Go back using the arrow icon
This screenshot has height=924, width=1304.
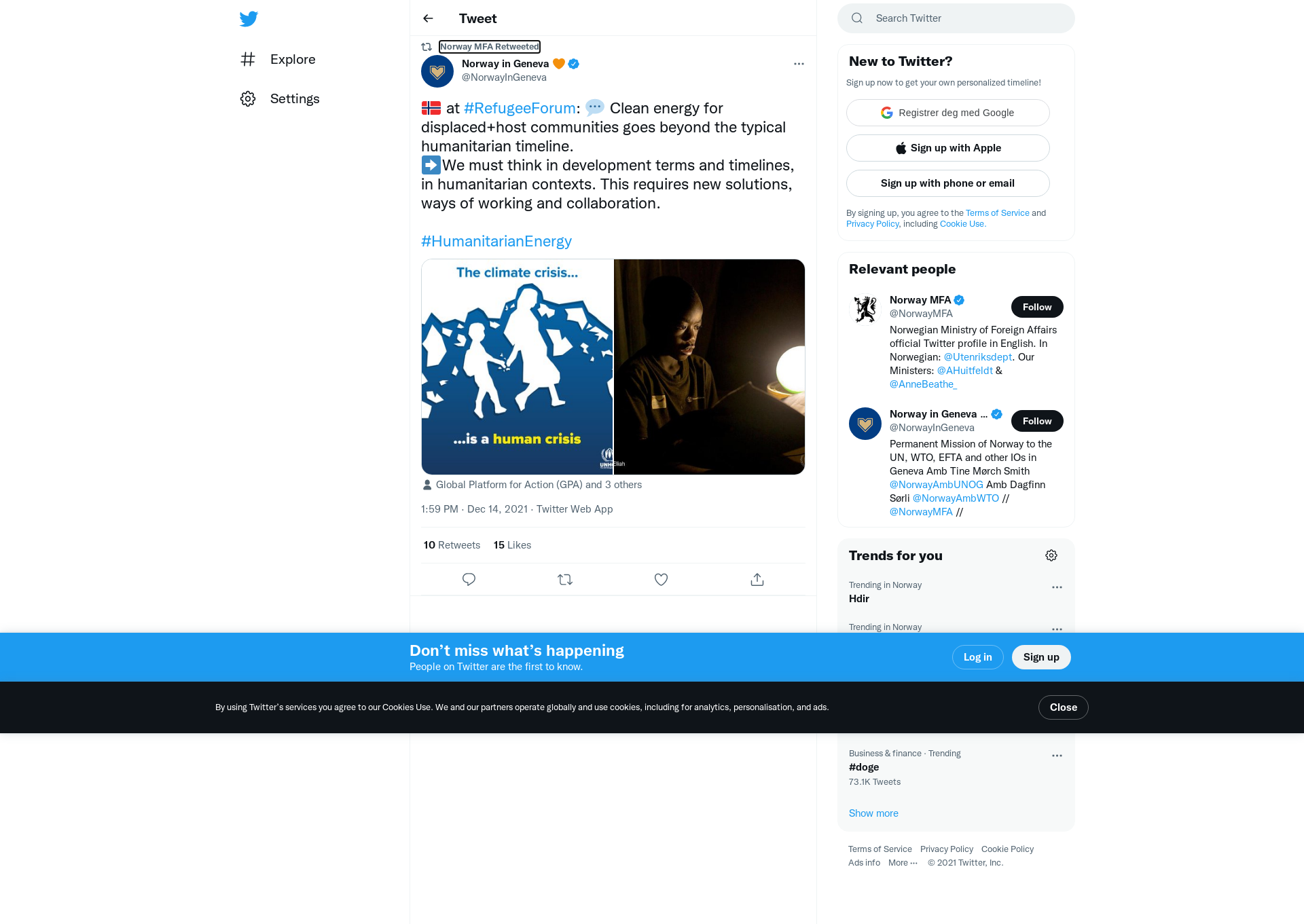click(428, 18)
